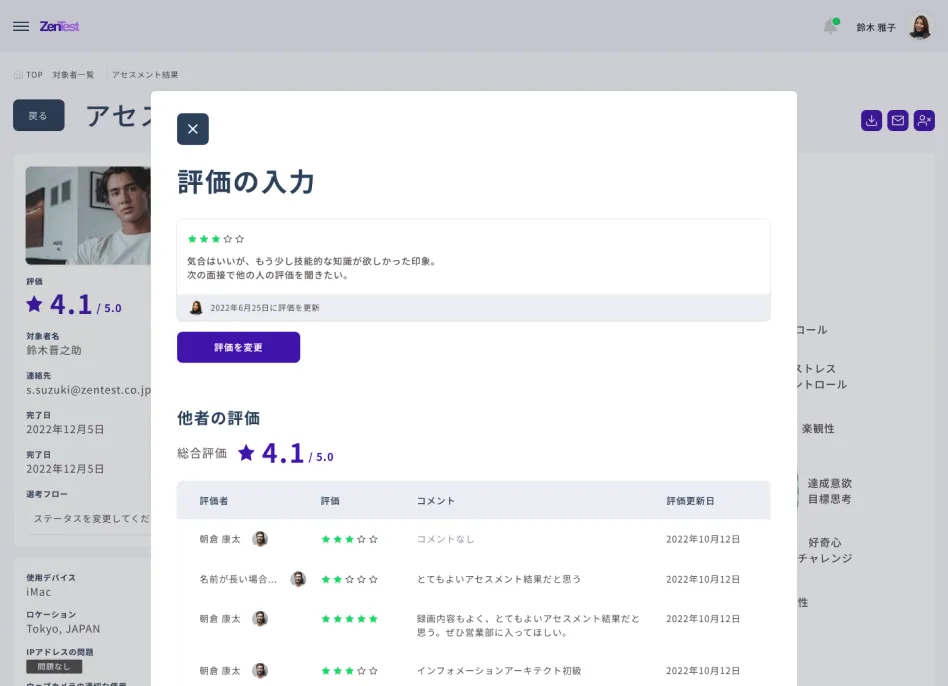
Task: Click the 戻る back button
Action: click(x=39, y=115)
